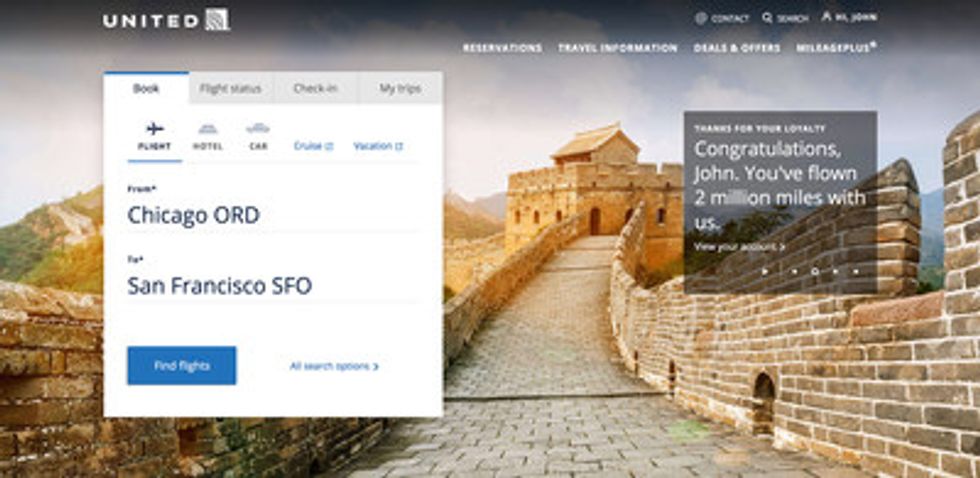The width and height of the screenshot is (980, 478).
Task: Open All search options link
Action: pyautogui.click(x=334, y=366)
